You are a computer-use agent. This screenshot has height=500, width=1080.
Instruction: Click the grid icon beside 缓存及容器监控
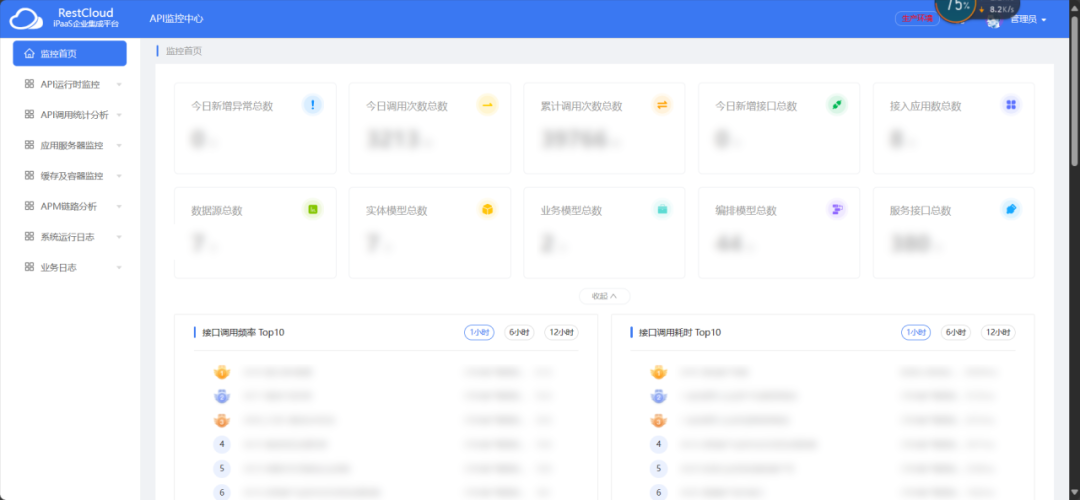29,176
